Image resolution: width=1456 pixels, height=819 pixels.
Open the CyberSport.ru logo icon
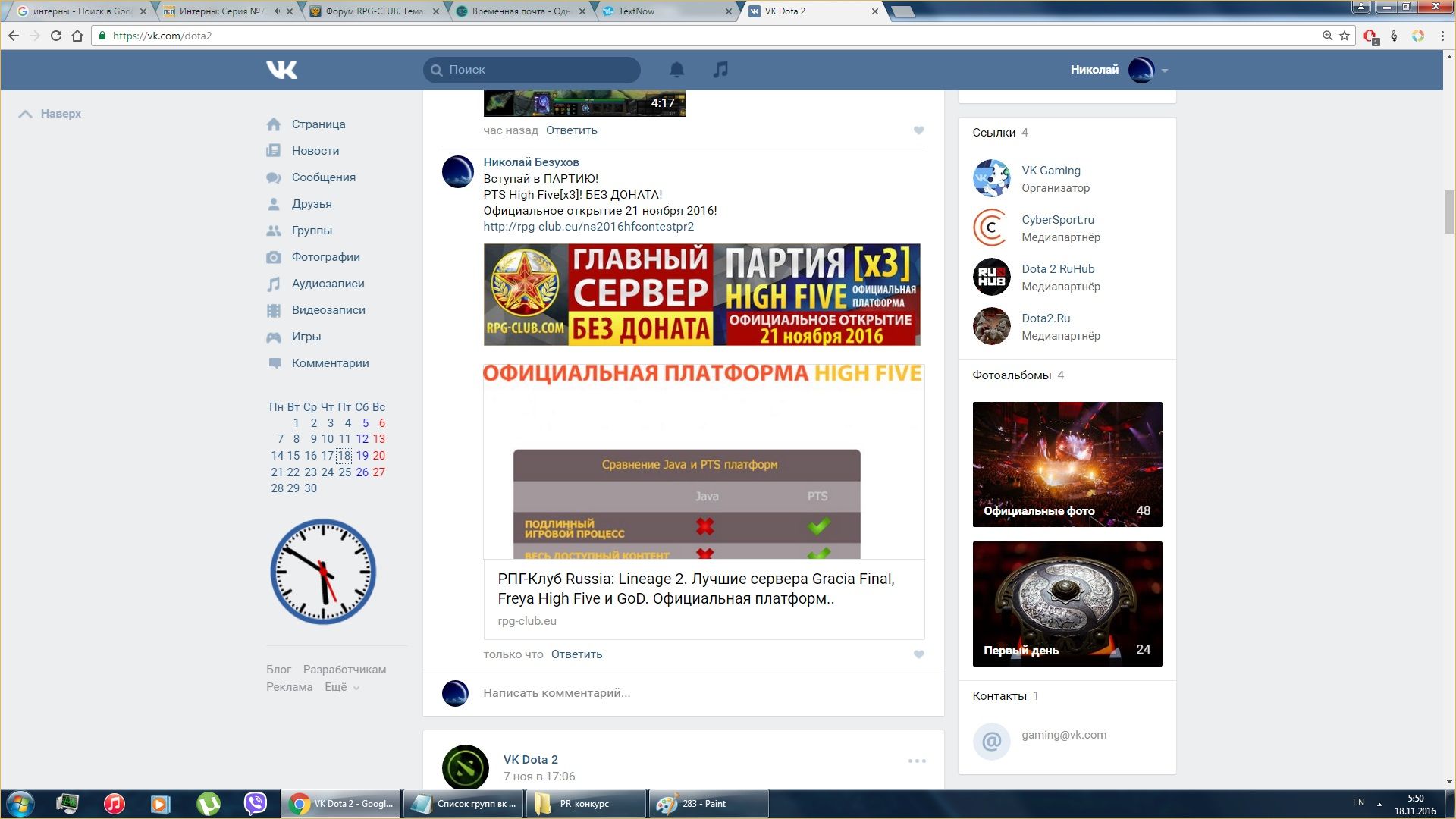pos(991,227)
